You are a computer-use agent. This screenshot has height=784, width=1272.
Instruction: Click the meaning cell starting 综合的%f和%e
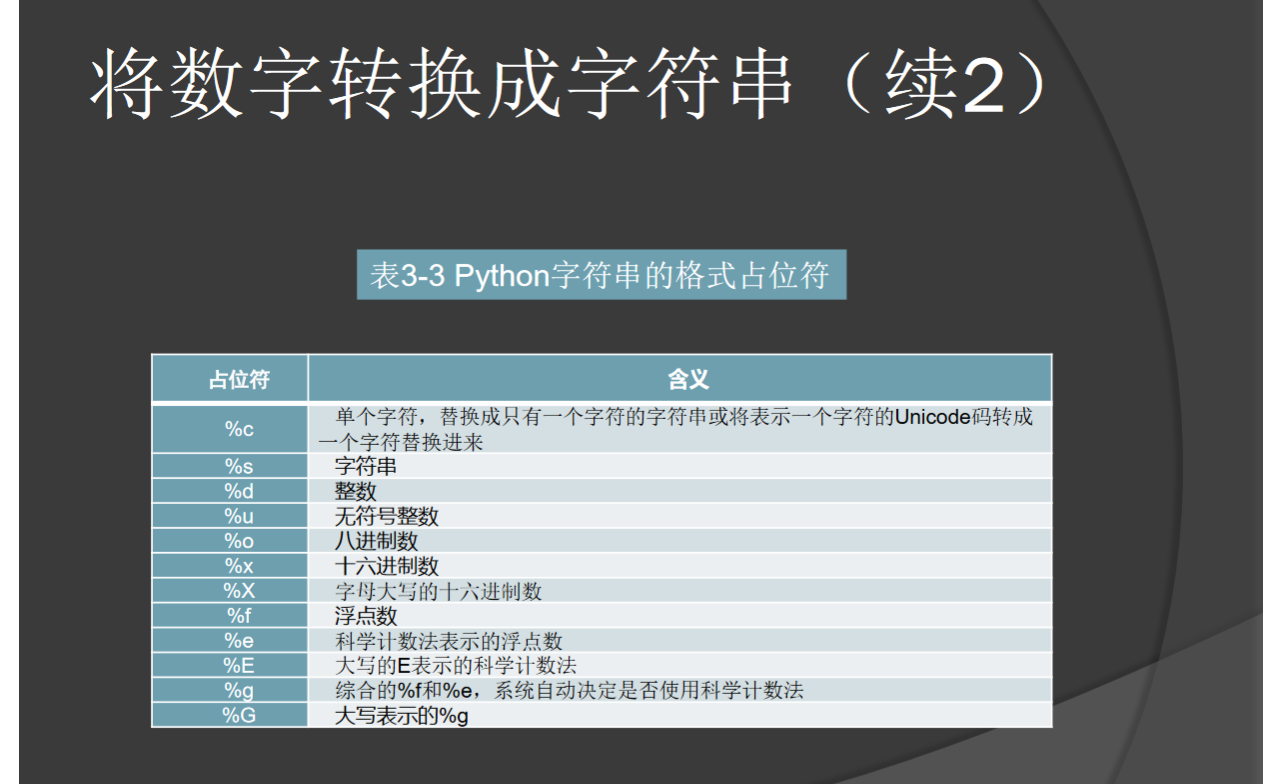click(x=680, y=691)
